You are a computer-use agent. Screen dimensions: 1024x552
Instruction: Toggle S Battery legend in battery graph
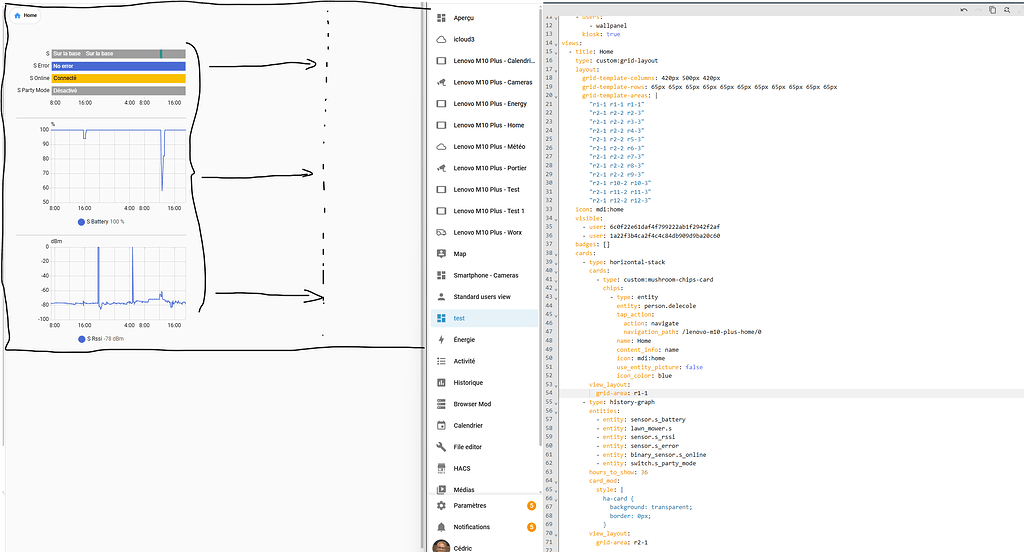(101, 222)
